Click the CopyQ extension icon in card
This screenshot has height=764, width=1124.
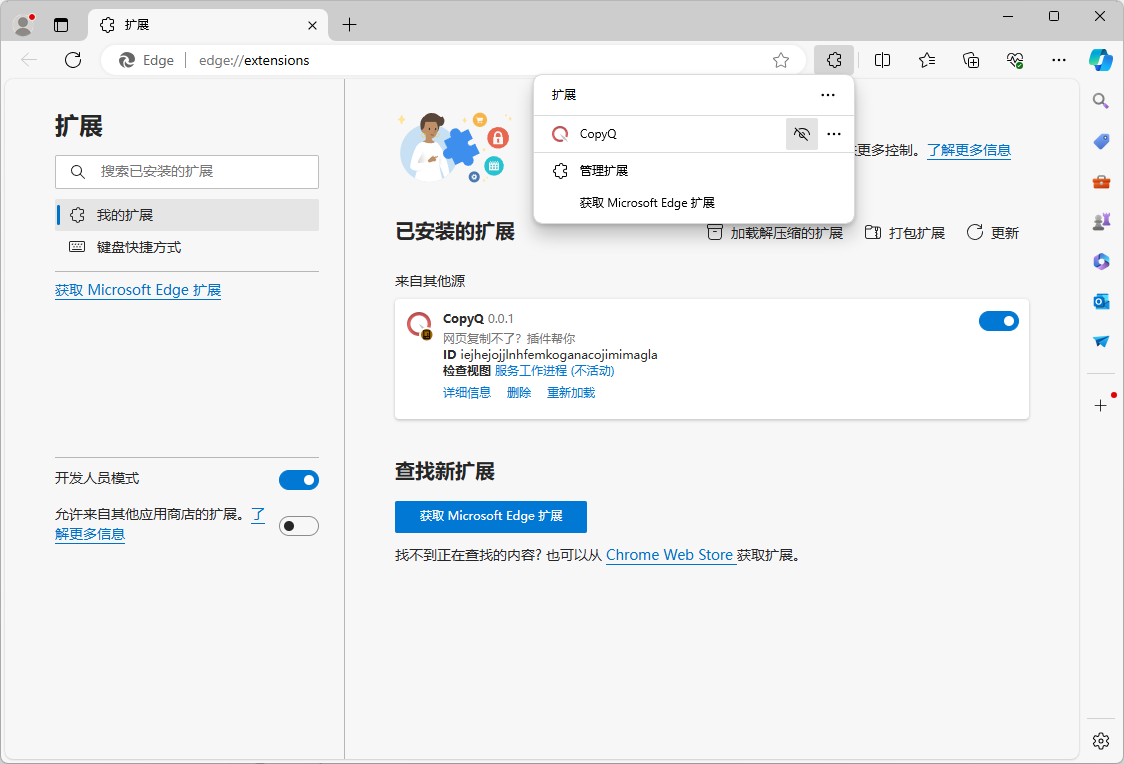(x=419, y=325)
